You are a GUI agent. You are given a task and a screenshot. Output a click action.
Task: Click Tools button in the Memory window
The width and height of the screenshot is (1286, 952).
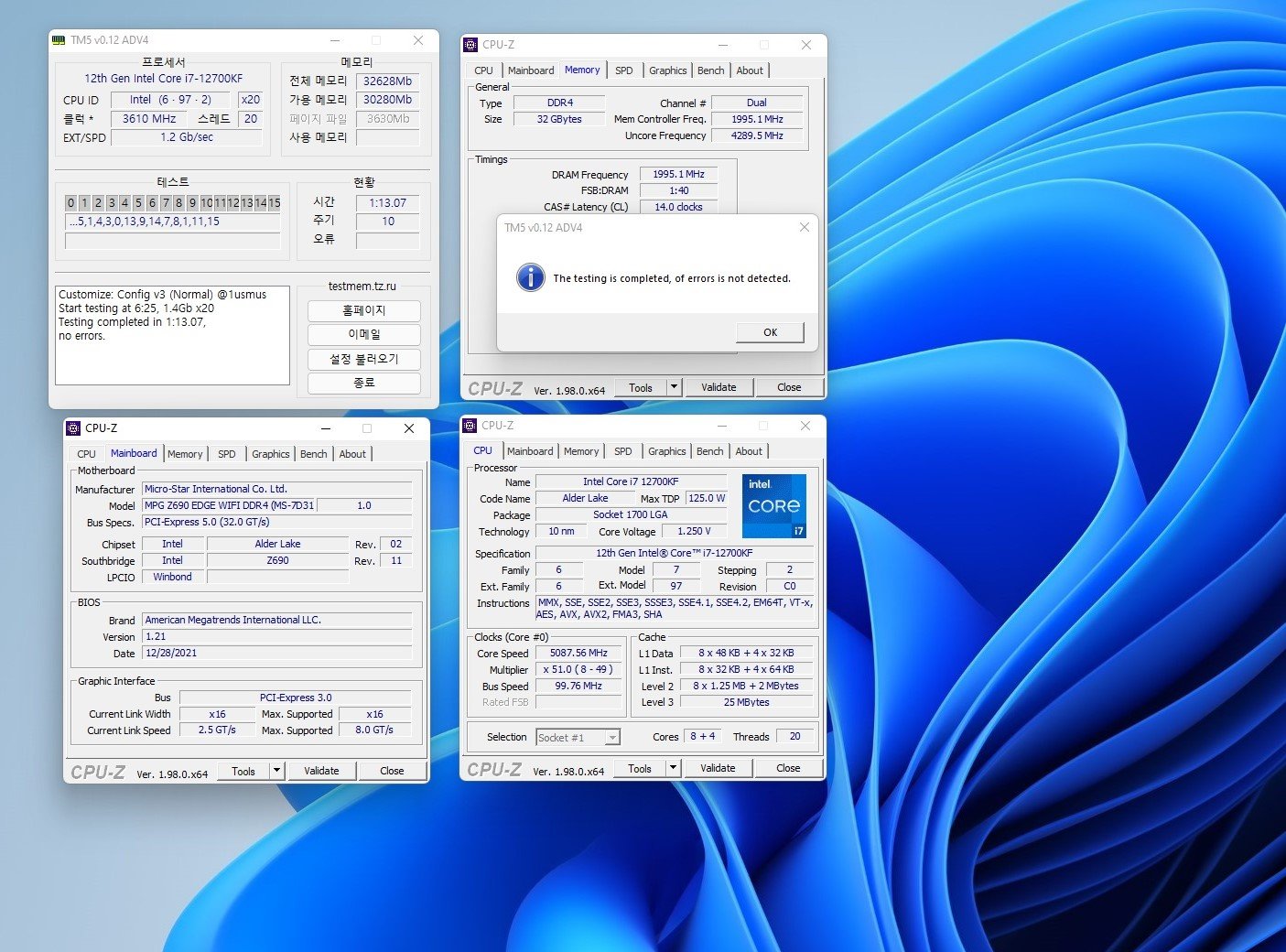[x=641, y=387]
